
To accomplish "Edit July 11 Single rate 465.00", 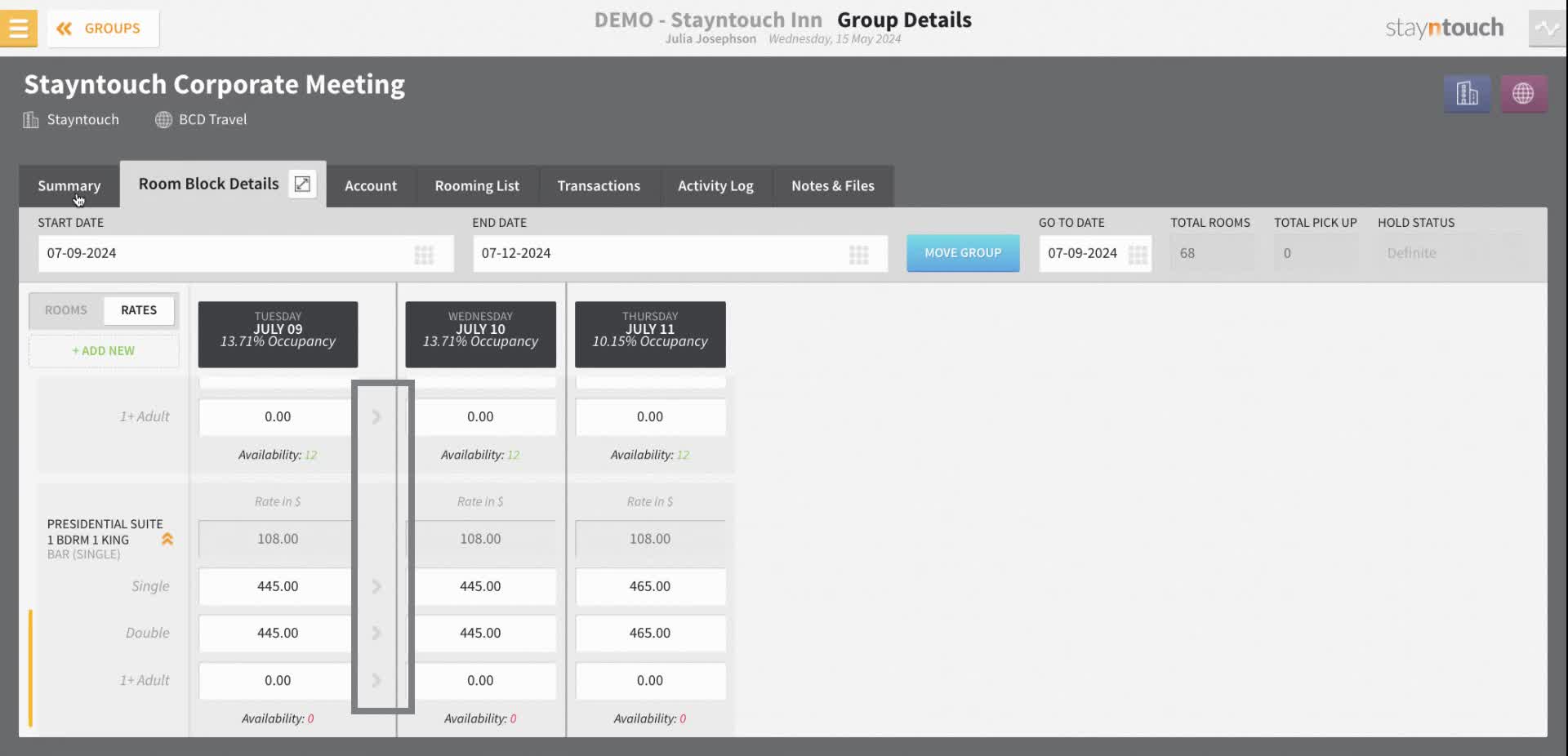I will point(650,586).
